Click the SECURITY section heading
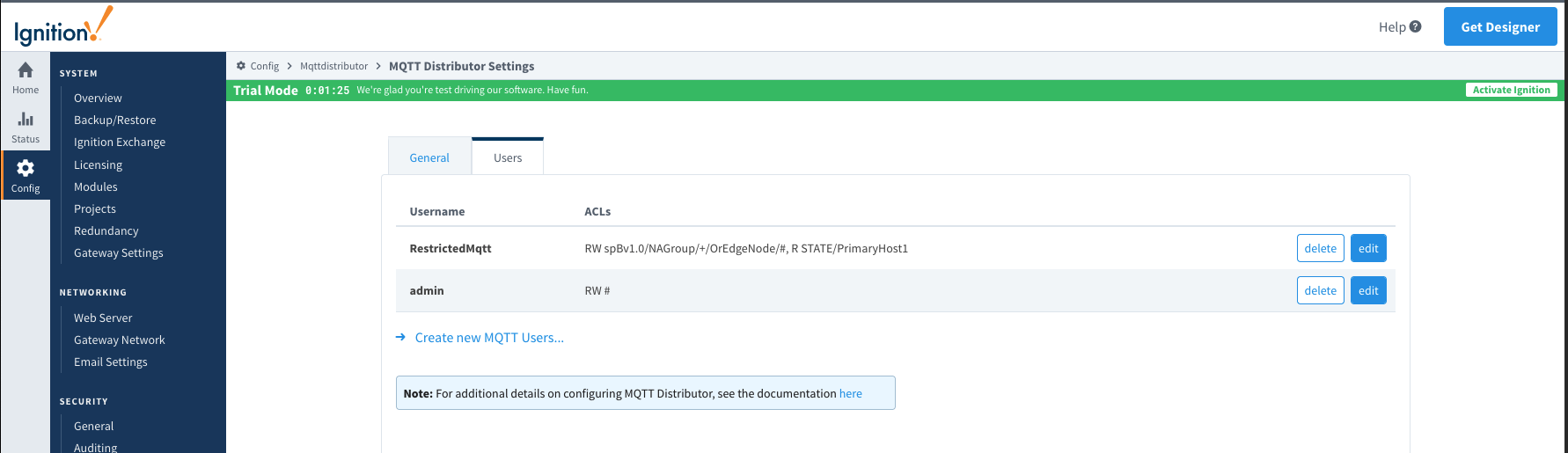Screen dimensions: 1568x453 click(x=84, y=401)
